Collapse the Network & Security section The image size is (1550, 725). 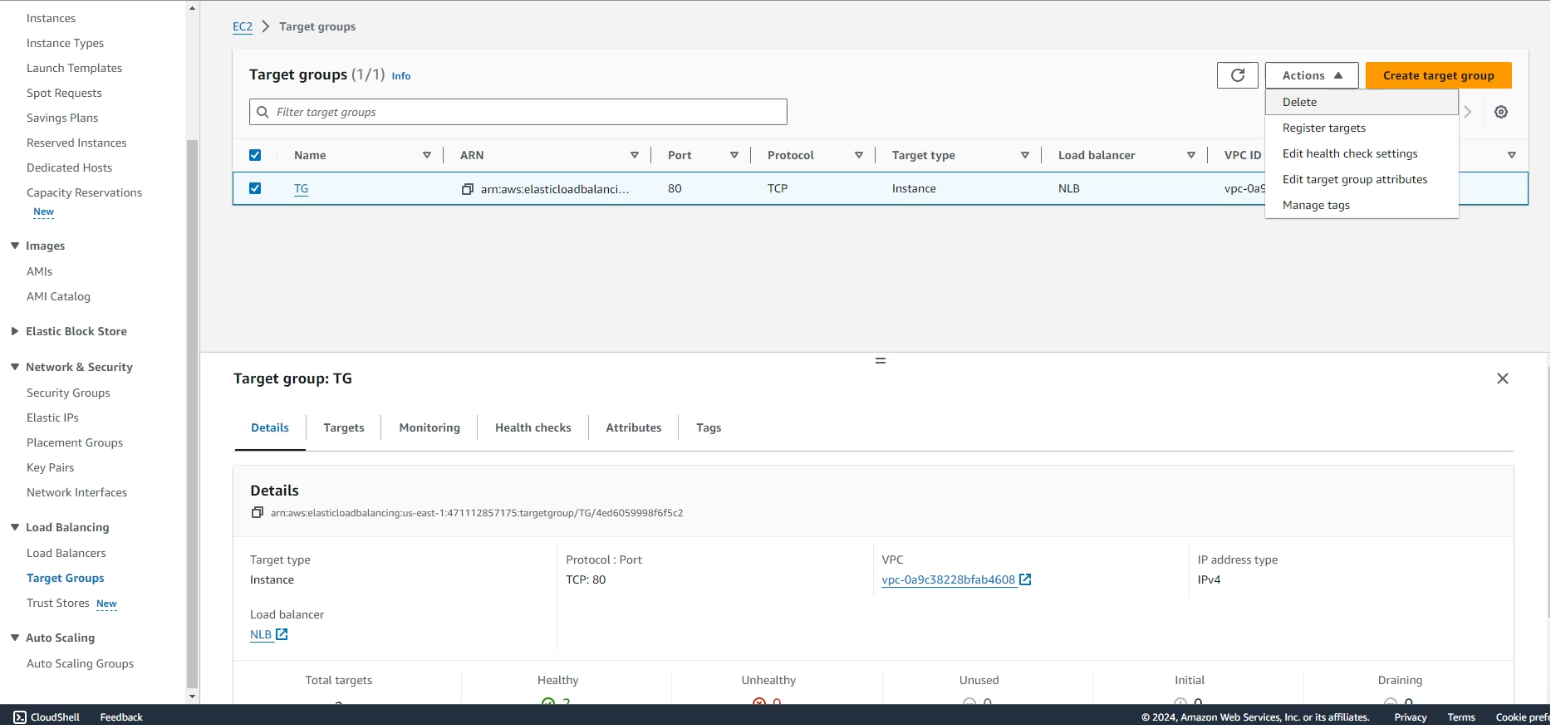(x=15, y=367)
